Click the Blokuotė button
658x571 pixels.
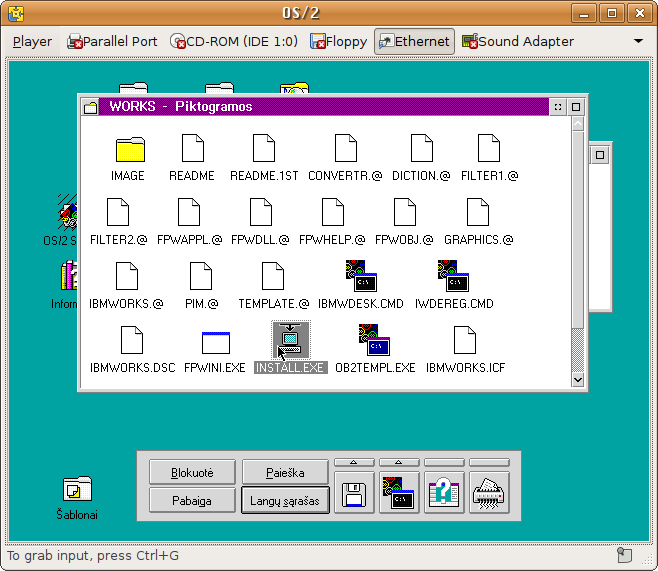click(x=192, y=472)
